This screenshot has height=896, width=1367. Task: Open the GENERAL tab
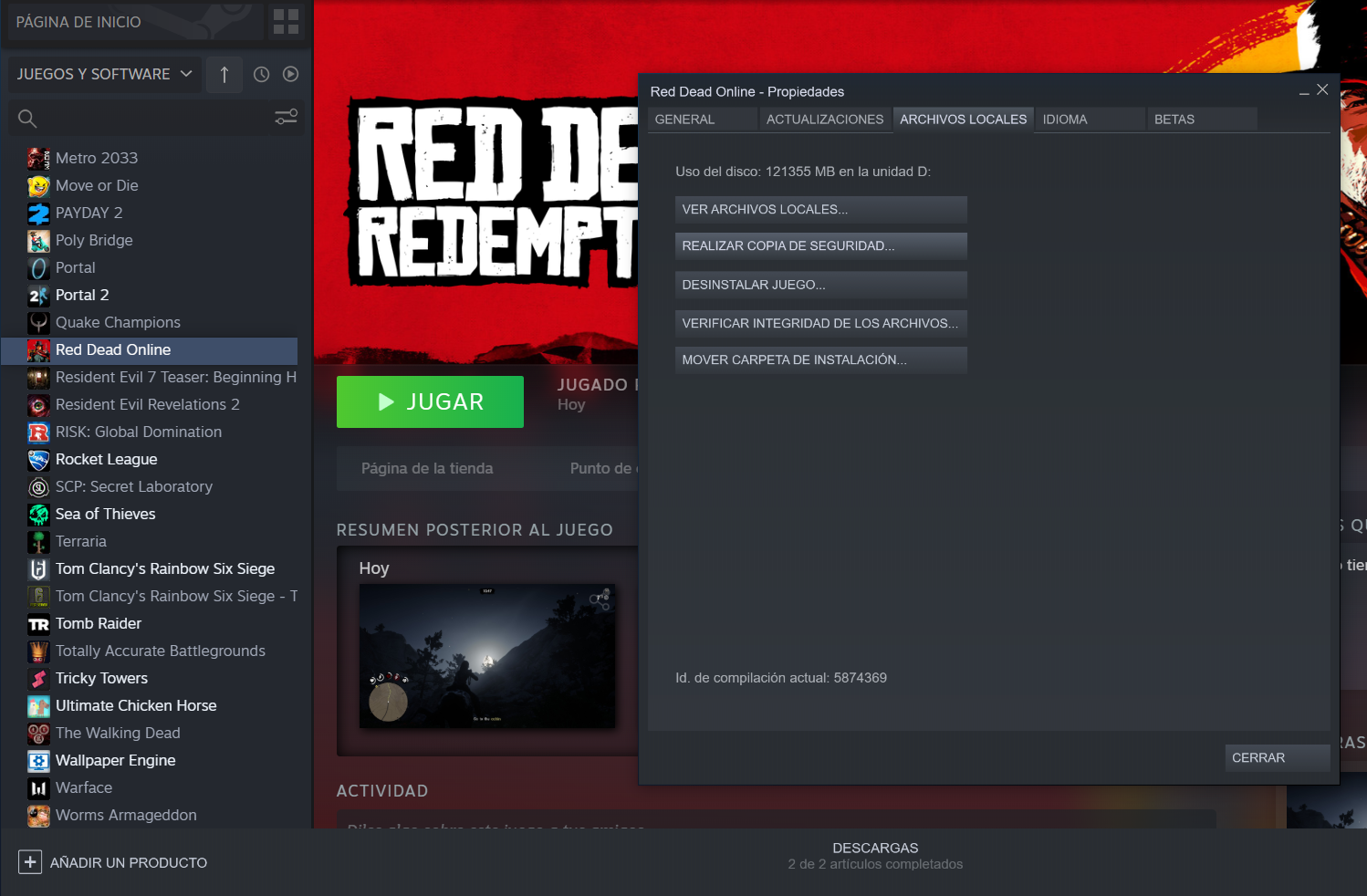(x=703, y=120)
